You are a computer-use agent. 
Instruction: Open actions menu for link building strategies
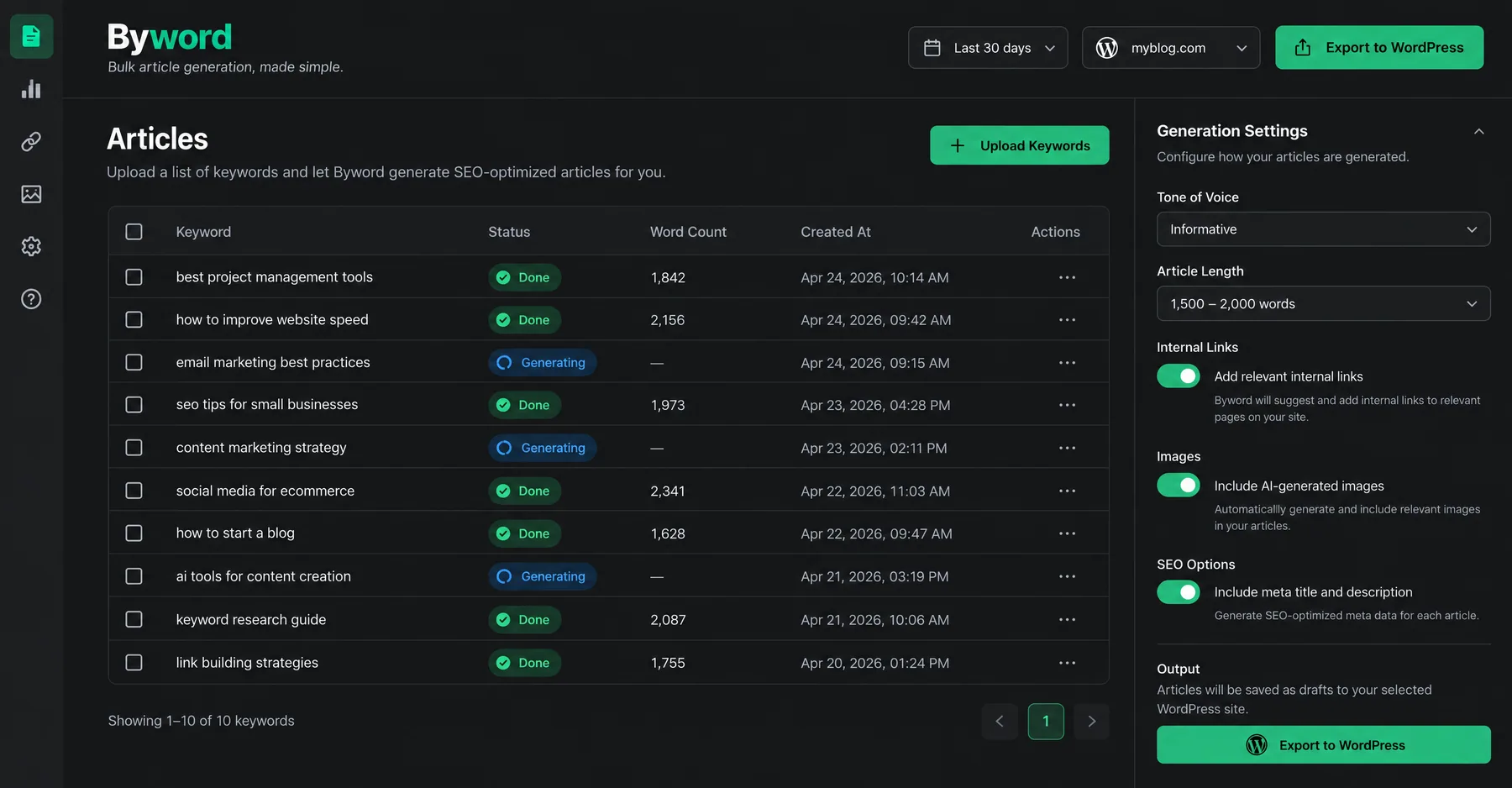click(x=1067, y=663)
